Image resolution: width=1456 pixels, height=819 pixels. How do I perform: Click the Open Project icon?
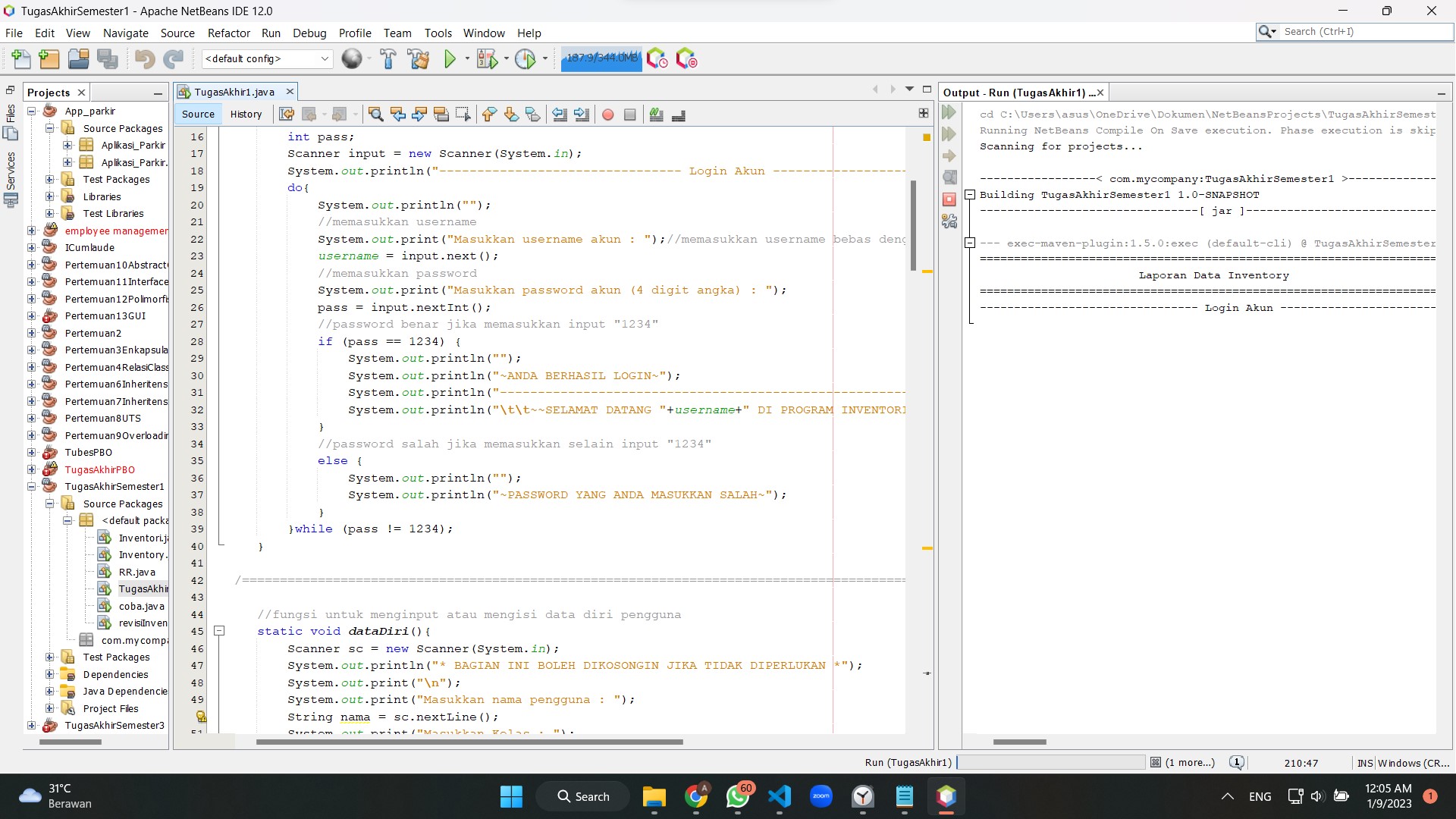(79, 58)
